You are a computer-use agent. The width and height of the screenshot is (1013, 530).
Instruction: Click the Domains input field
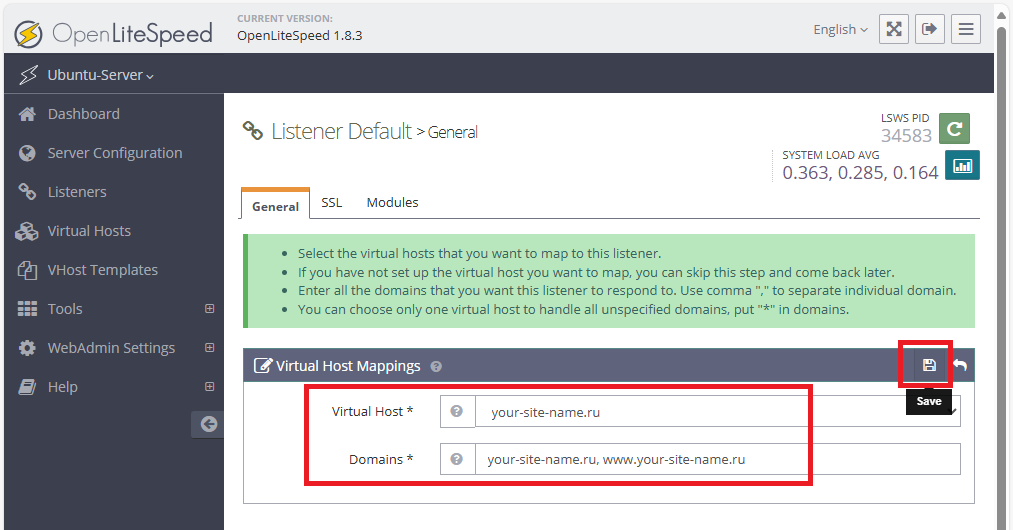pyautogui.click(x=718, y=459)
